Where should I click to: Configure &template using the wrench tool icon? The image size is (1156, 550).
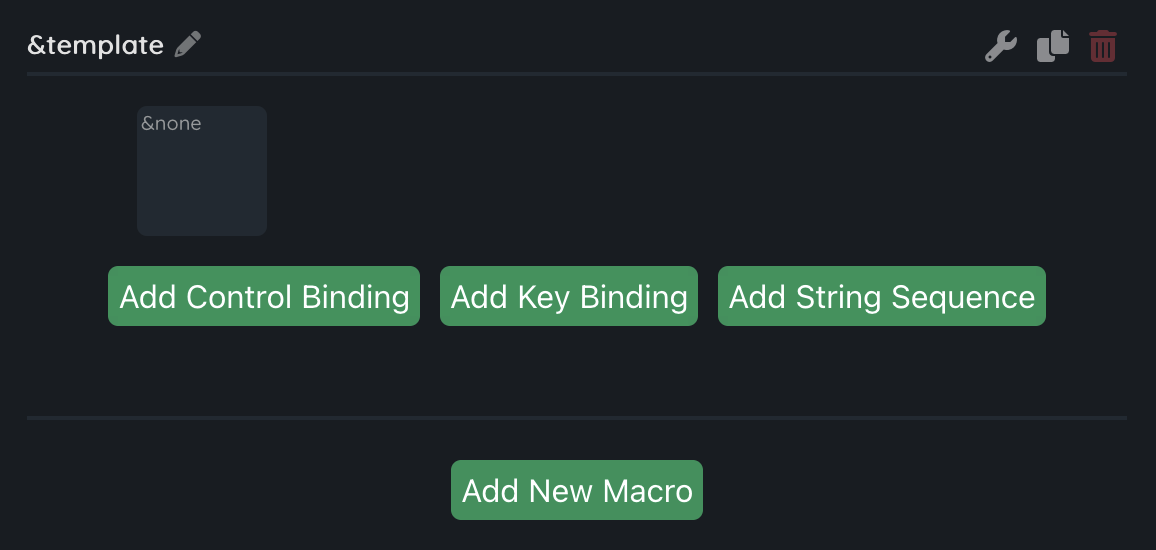[1001, 46]
